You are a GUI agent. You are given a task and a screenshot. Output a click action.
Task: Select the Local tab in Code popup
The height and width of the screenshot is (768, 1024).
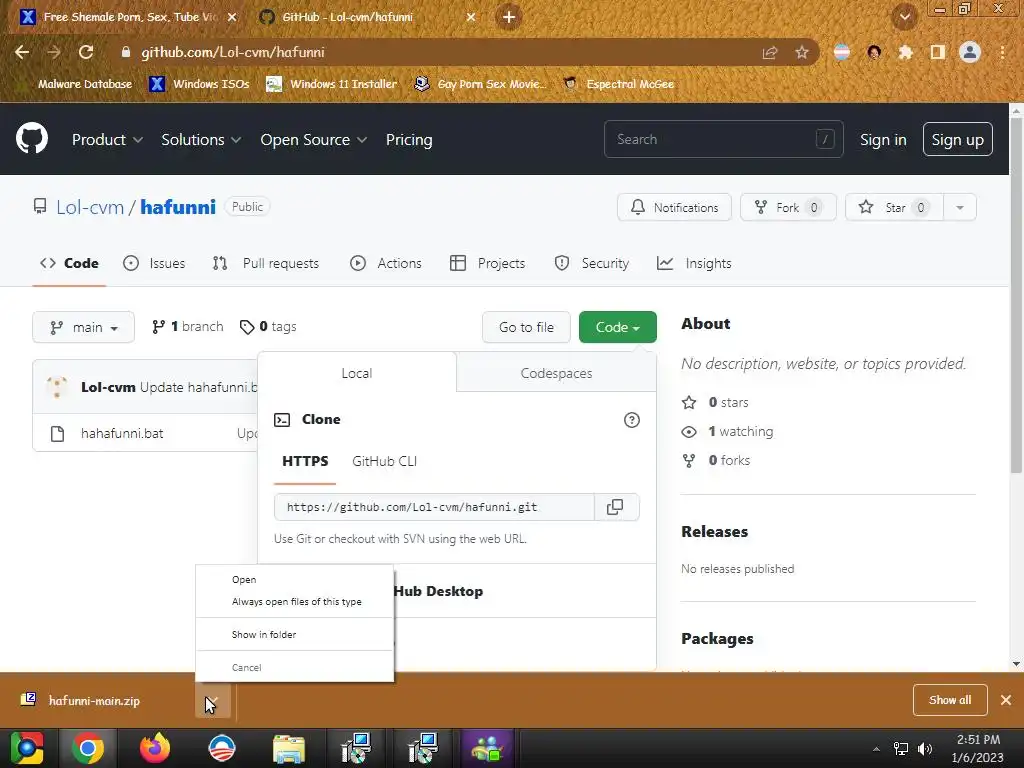point(357,373)
